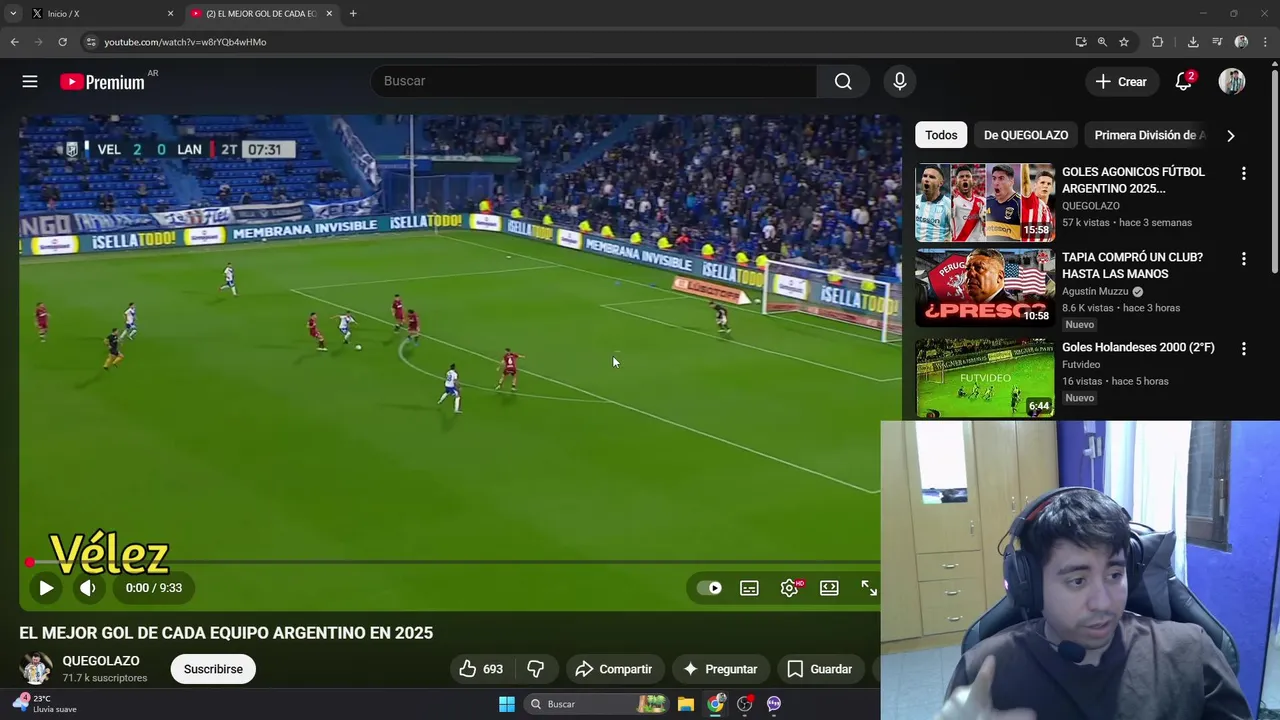Start voice search with the microphone icon
This screenshot has height=720, width=1280.
pyautogui.click(x=900, y=81)
